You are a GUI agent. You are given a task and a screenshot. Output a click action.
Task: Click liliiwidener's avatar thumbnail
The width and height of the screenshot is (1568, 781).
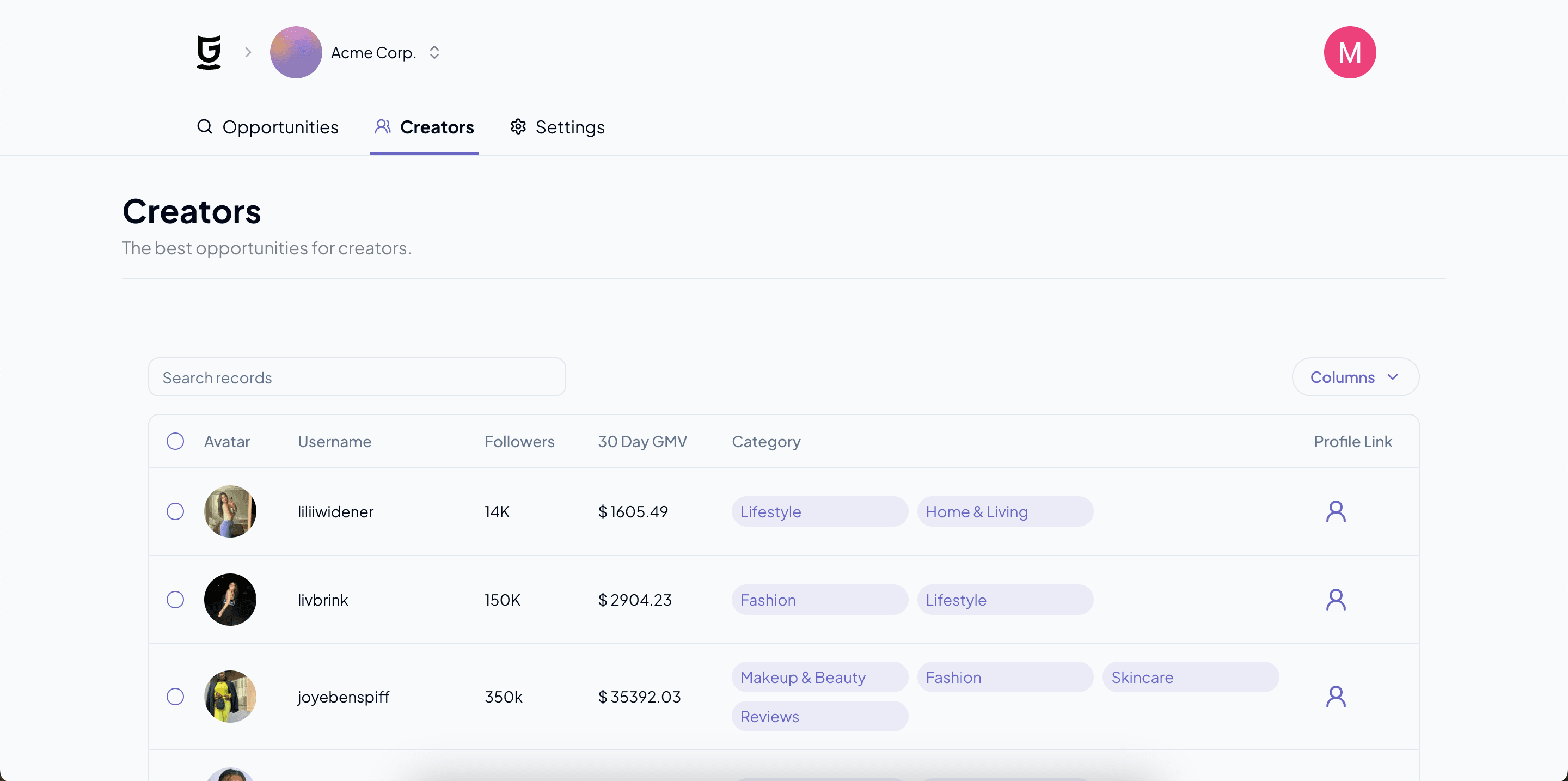tap(230, 511)
